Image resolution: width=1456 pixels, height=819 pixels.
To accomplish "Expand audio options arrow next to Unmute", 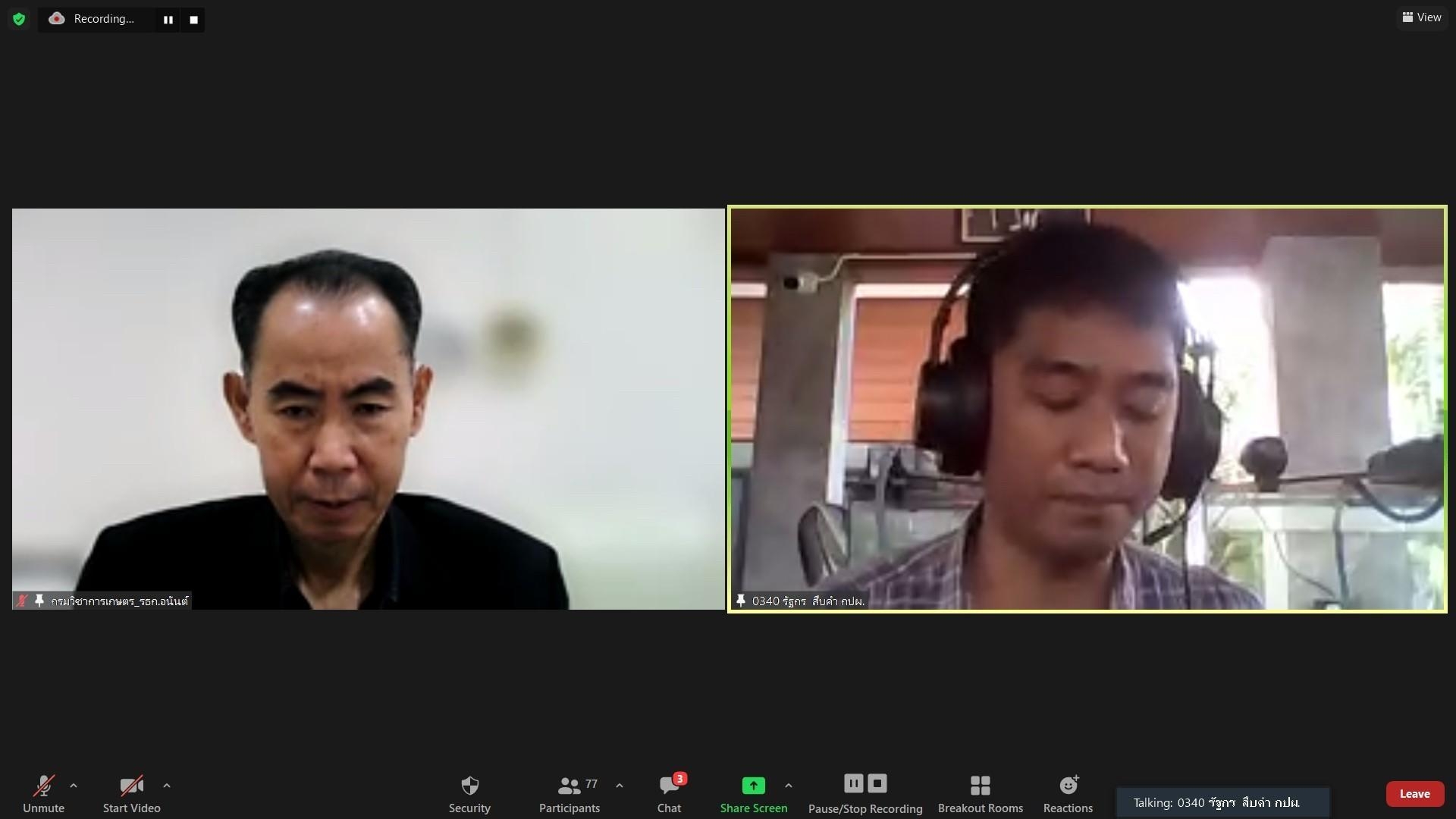I will [x=74, y=786].
